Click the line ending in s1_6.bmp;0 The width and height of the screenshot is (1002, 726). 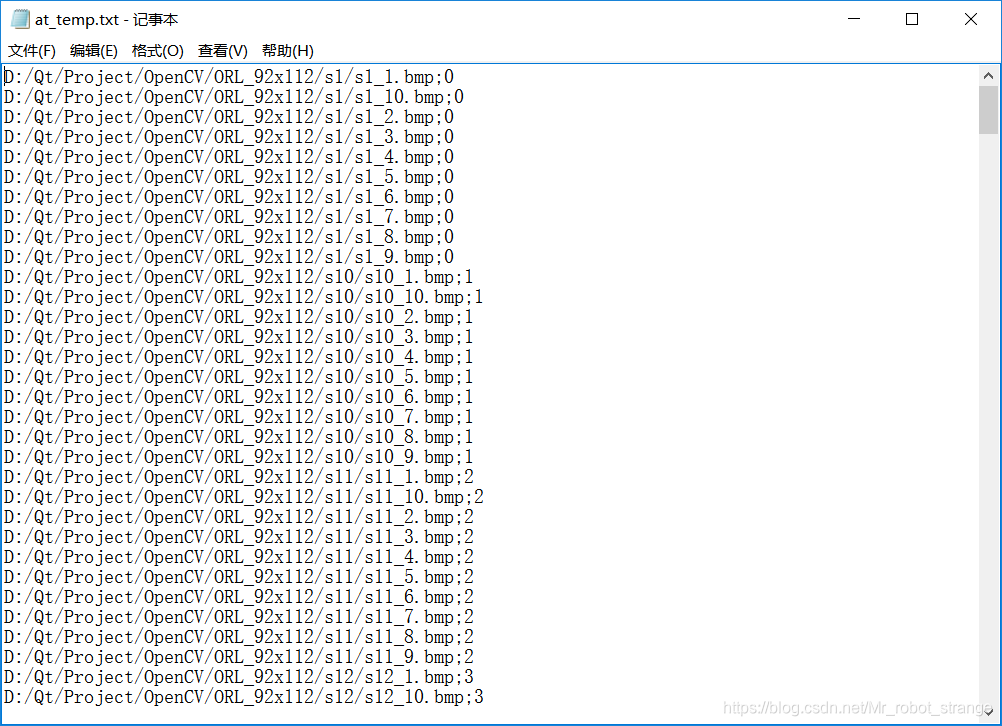click(x=229, y=197)
